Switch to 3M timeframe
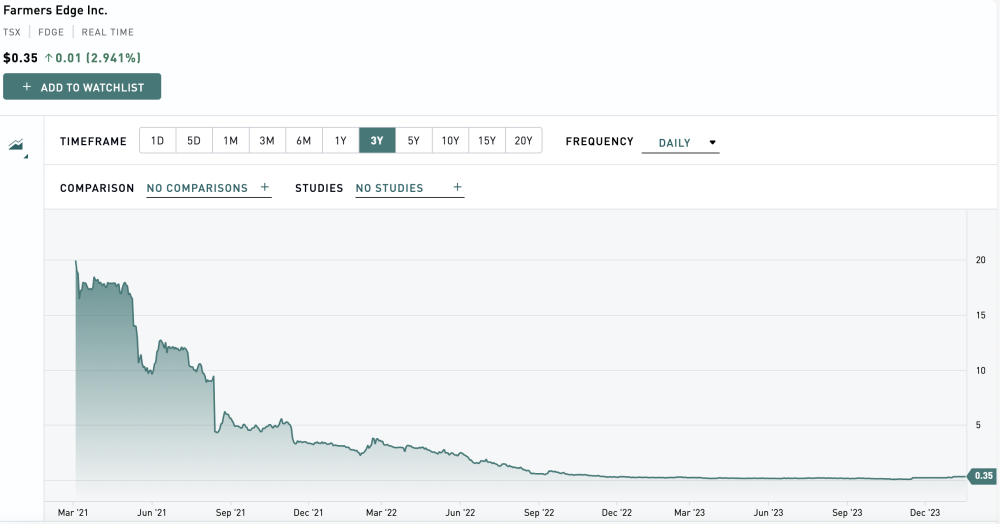The height and width of the screenshot is (524, 1000). tap(267, 140)
